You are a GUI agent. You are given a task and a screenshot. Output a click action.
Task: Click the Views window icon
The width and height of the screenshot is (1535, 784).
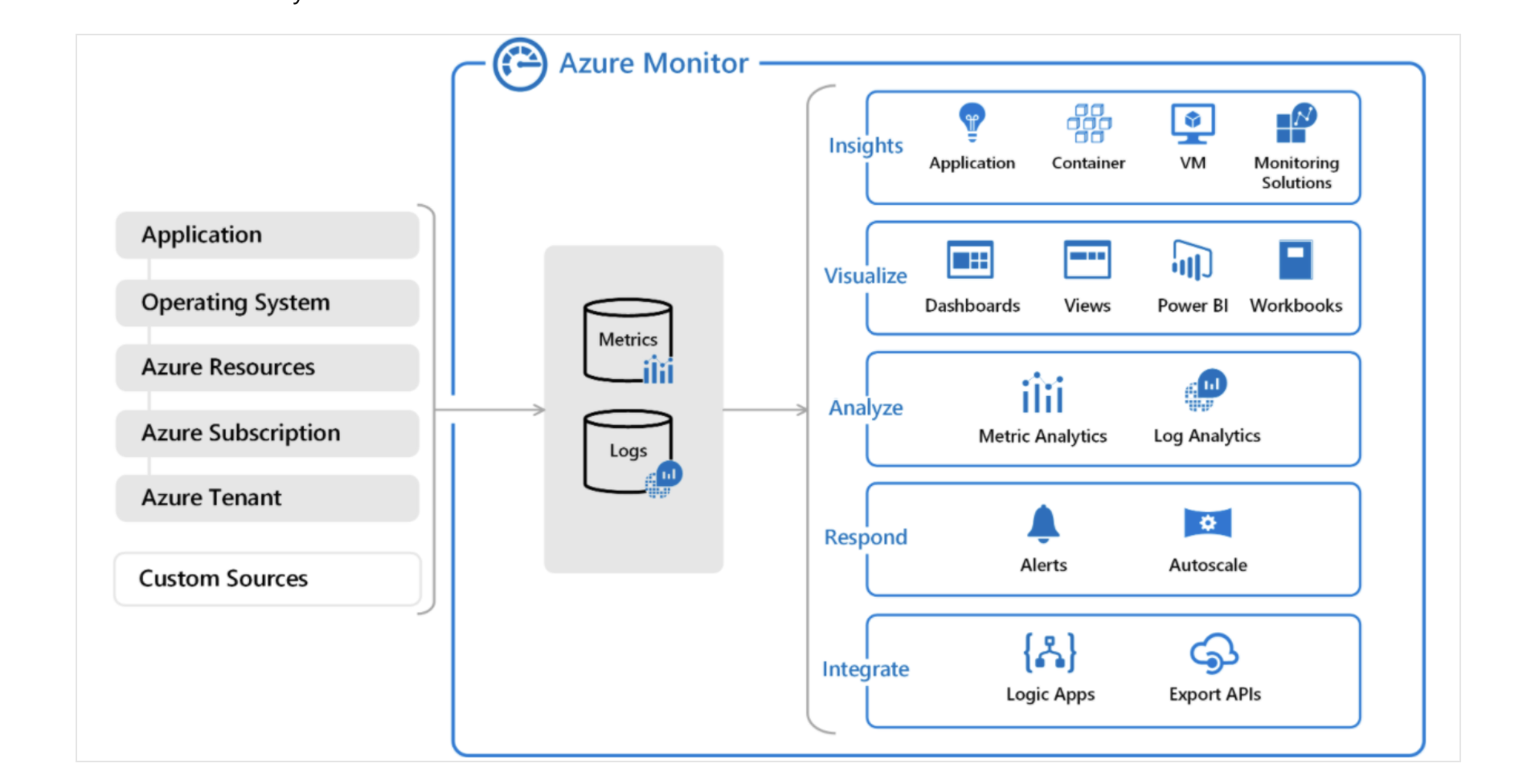point(1087,259)
